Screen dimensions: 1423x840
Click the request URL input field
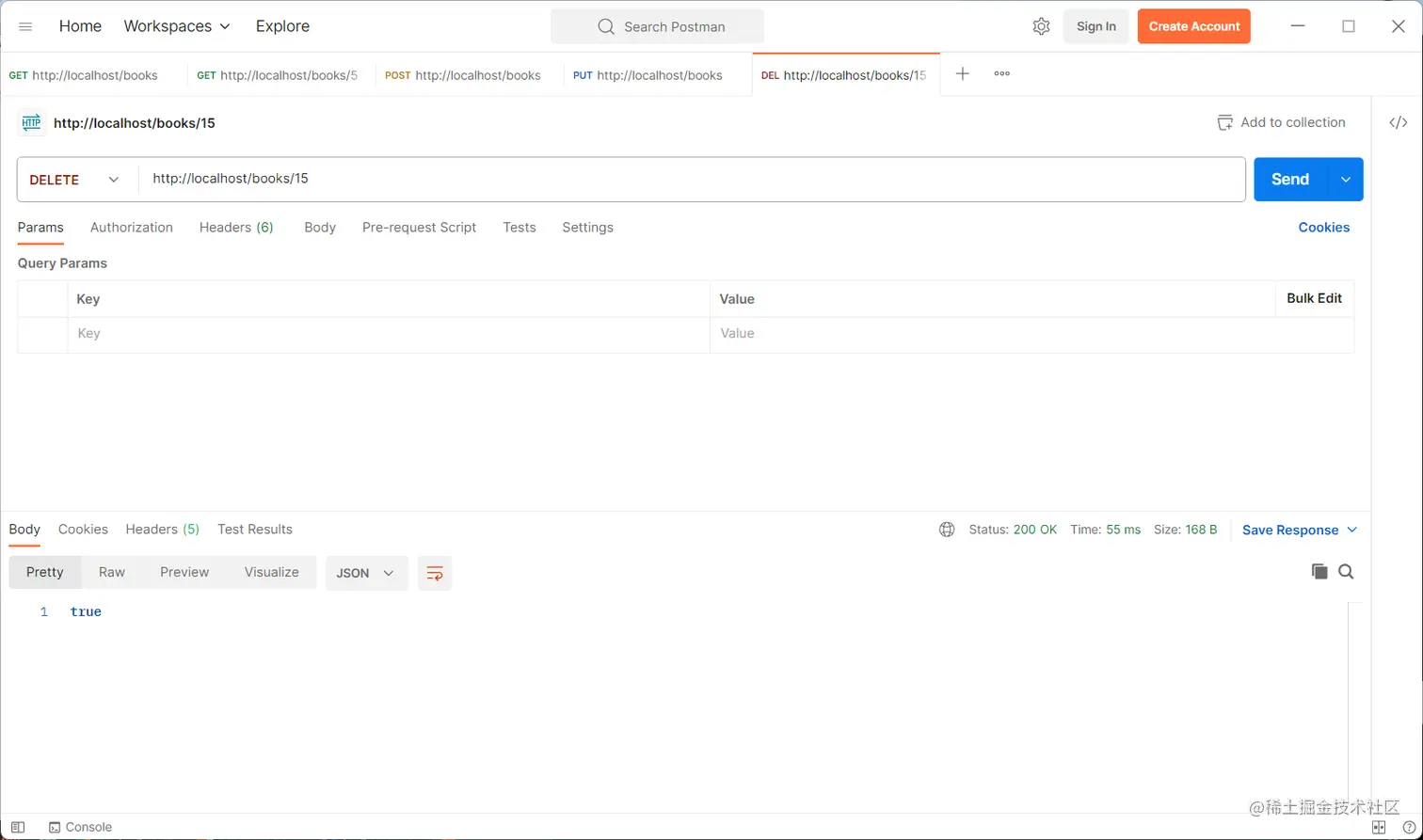[692, 179]
